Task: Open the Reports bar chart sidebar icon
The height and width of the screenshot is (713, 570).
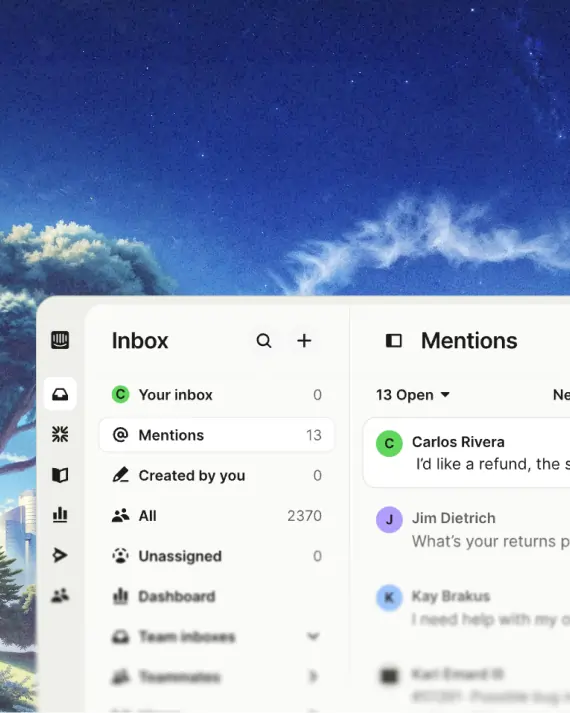Action: pyautogui.click(x=60, y=515)
